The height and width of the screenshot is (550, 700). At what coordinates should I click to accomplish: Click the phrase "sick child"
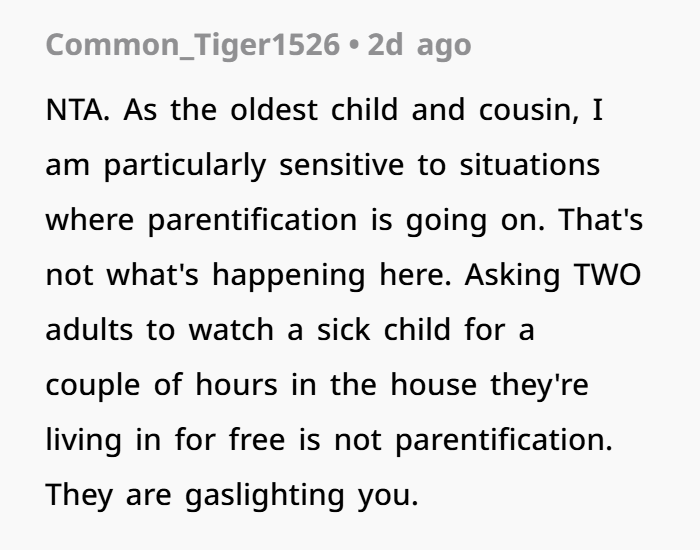(383, 330)
